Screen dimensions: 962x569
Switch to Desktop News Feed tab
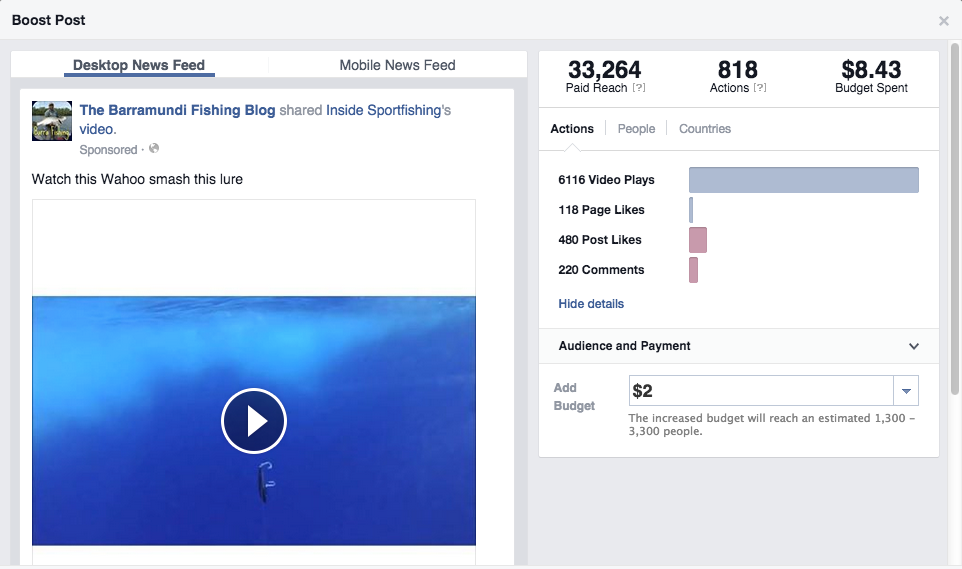139,65
